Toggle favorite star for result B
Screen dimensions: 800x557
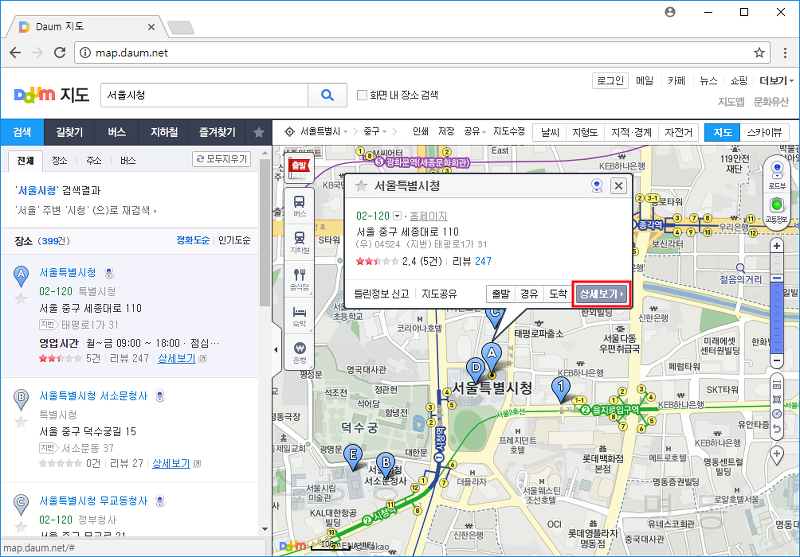(x=21, y=422)
